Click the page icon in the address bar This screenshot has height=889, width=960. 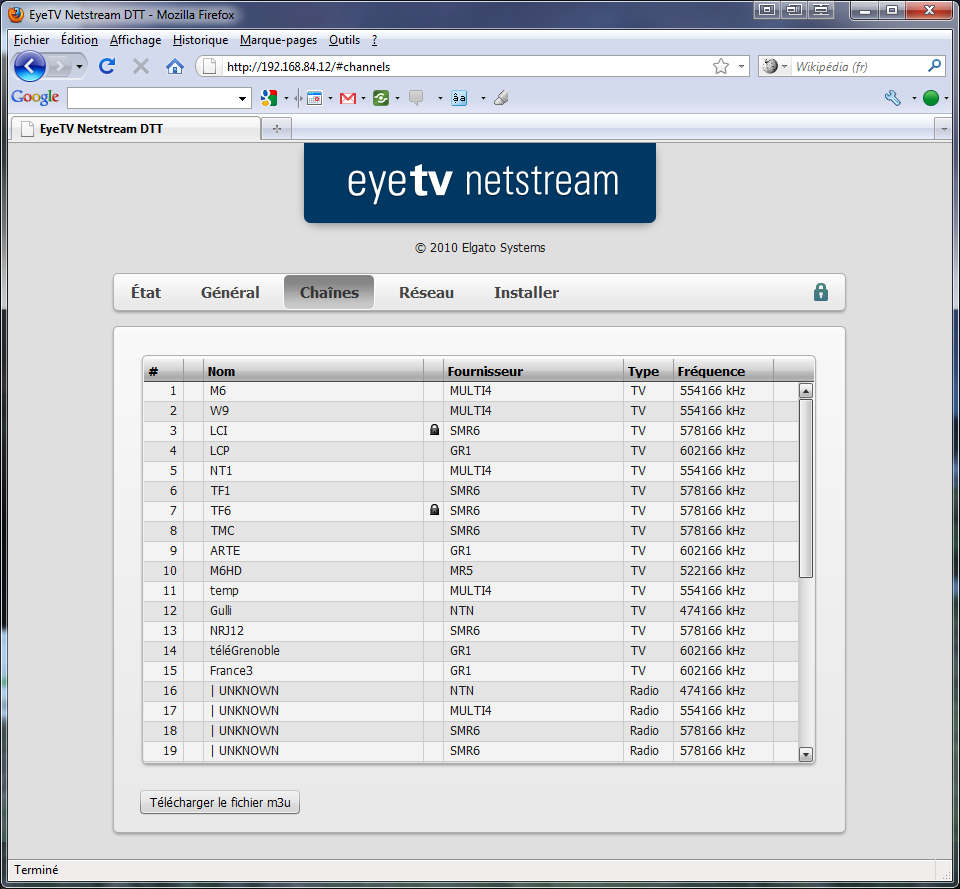click(x=209, y=66)
